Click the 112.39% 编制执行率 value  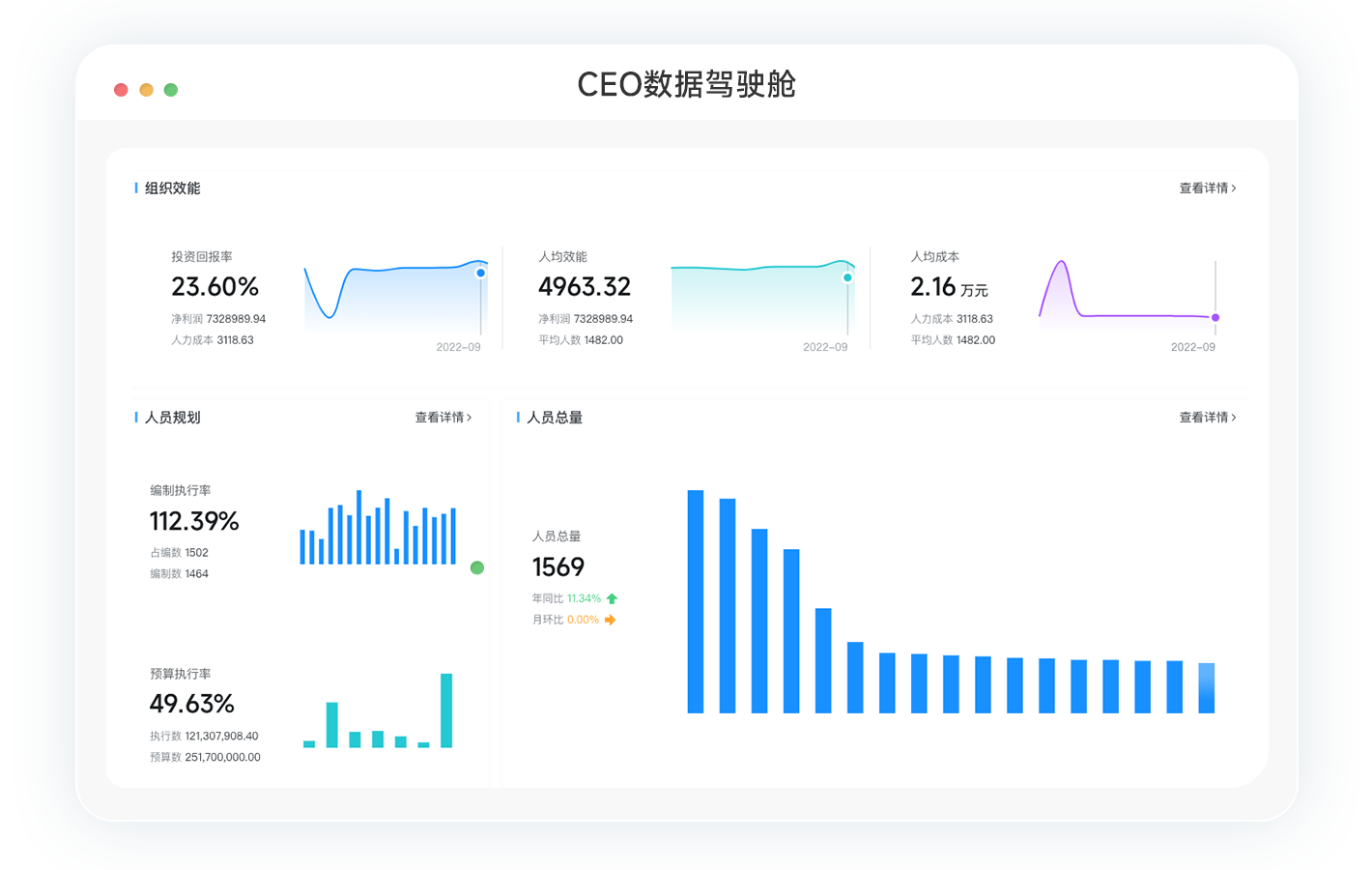pos(194,522)
